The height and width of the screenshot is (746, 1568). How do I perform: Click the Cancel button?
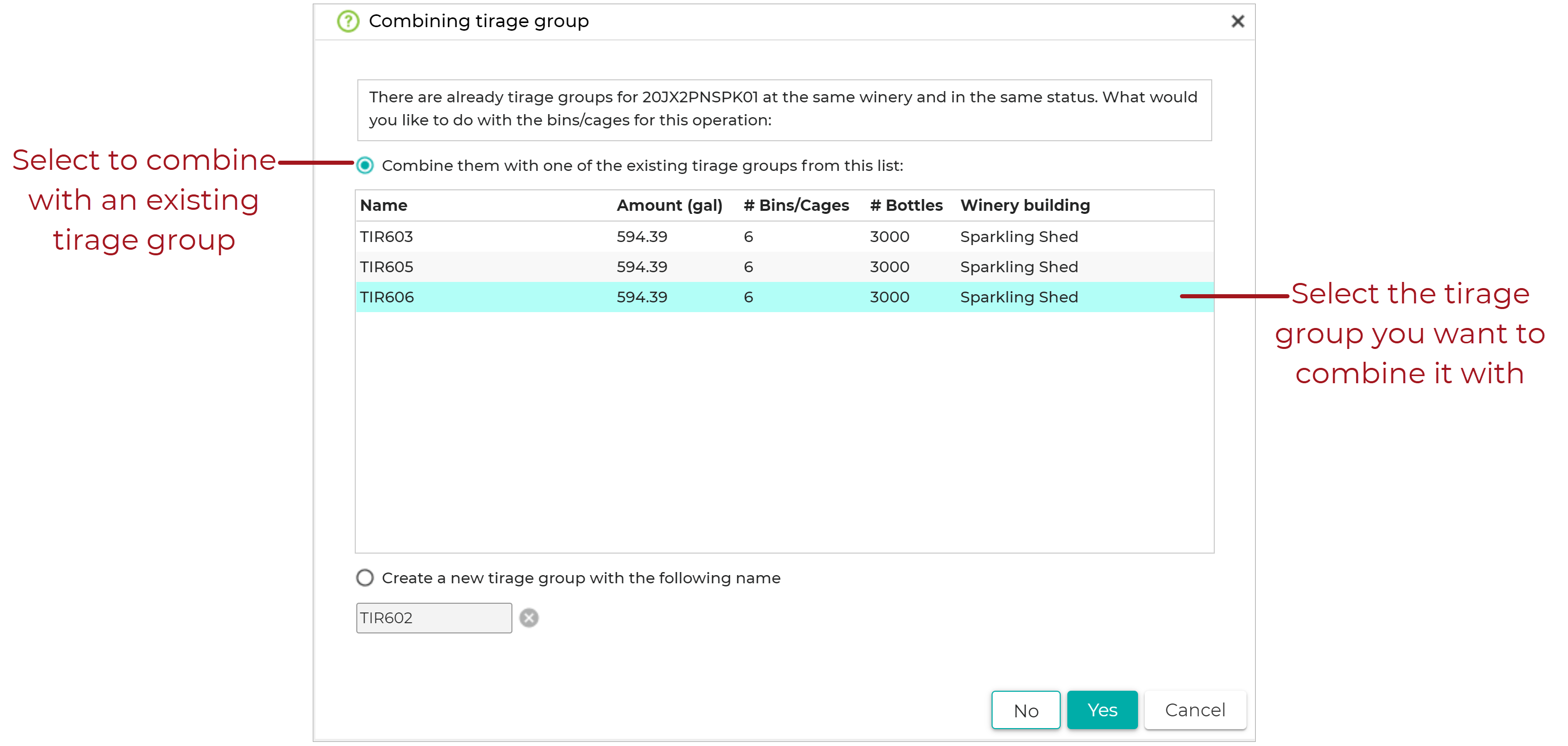[x=1195, y=710]
